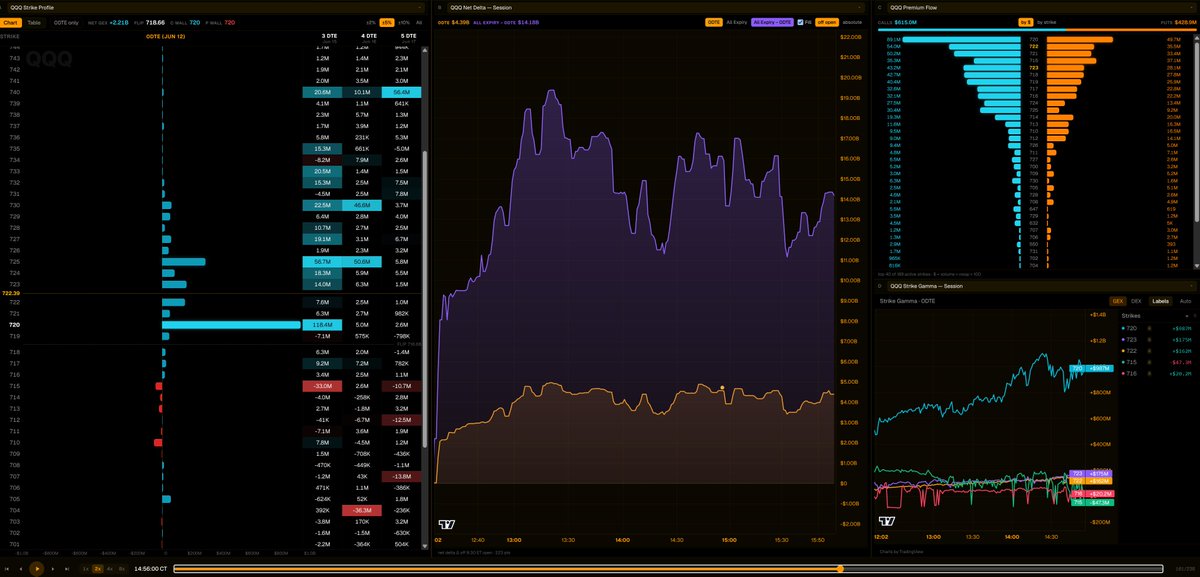Screen dimensions: 1200x577
Task: Click the 720 strike gamma bar
Action: [x=231, y=325]
